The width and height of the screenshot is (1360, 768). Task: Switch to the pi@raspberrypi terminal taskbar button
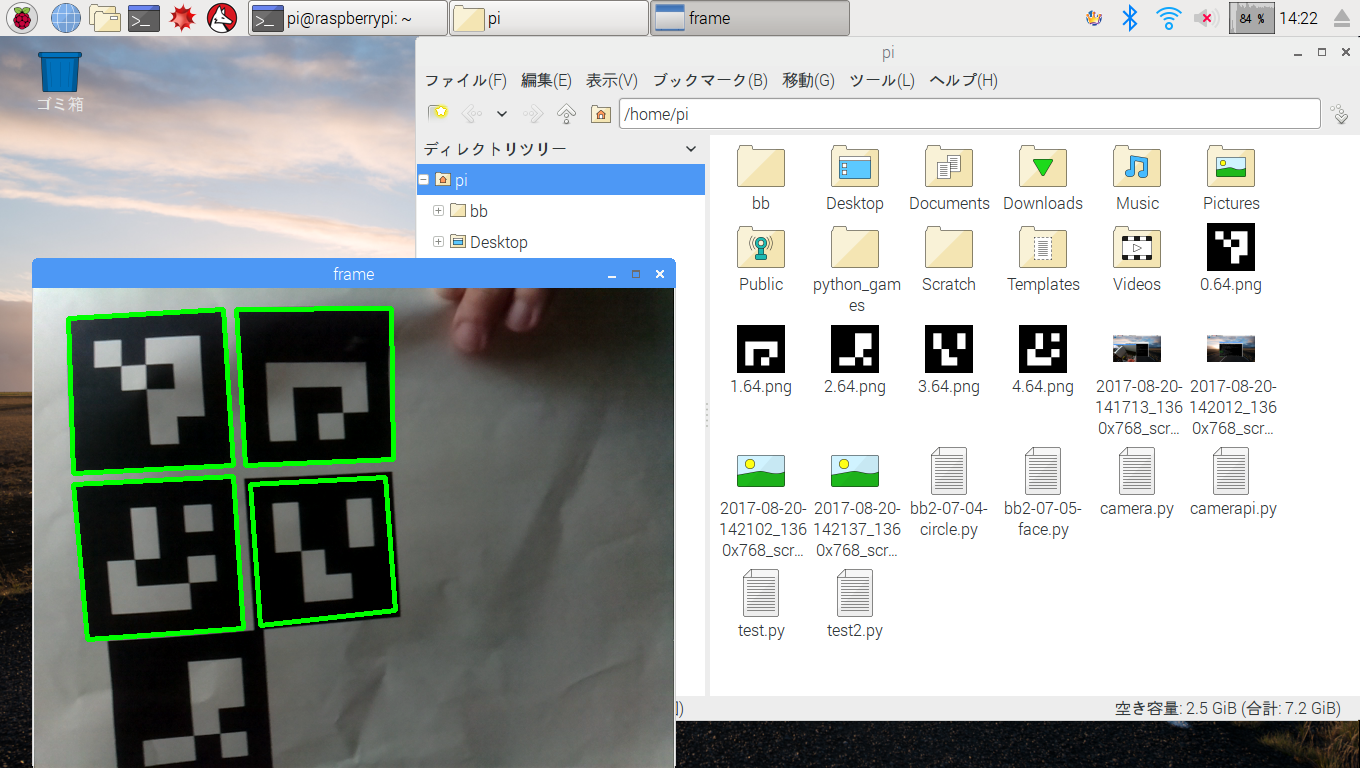[348, 18]
